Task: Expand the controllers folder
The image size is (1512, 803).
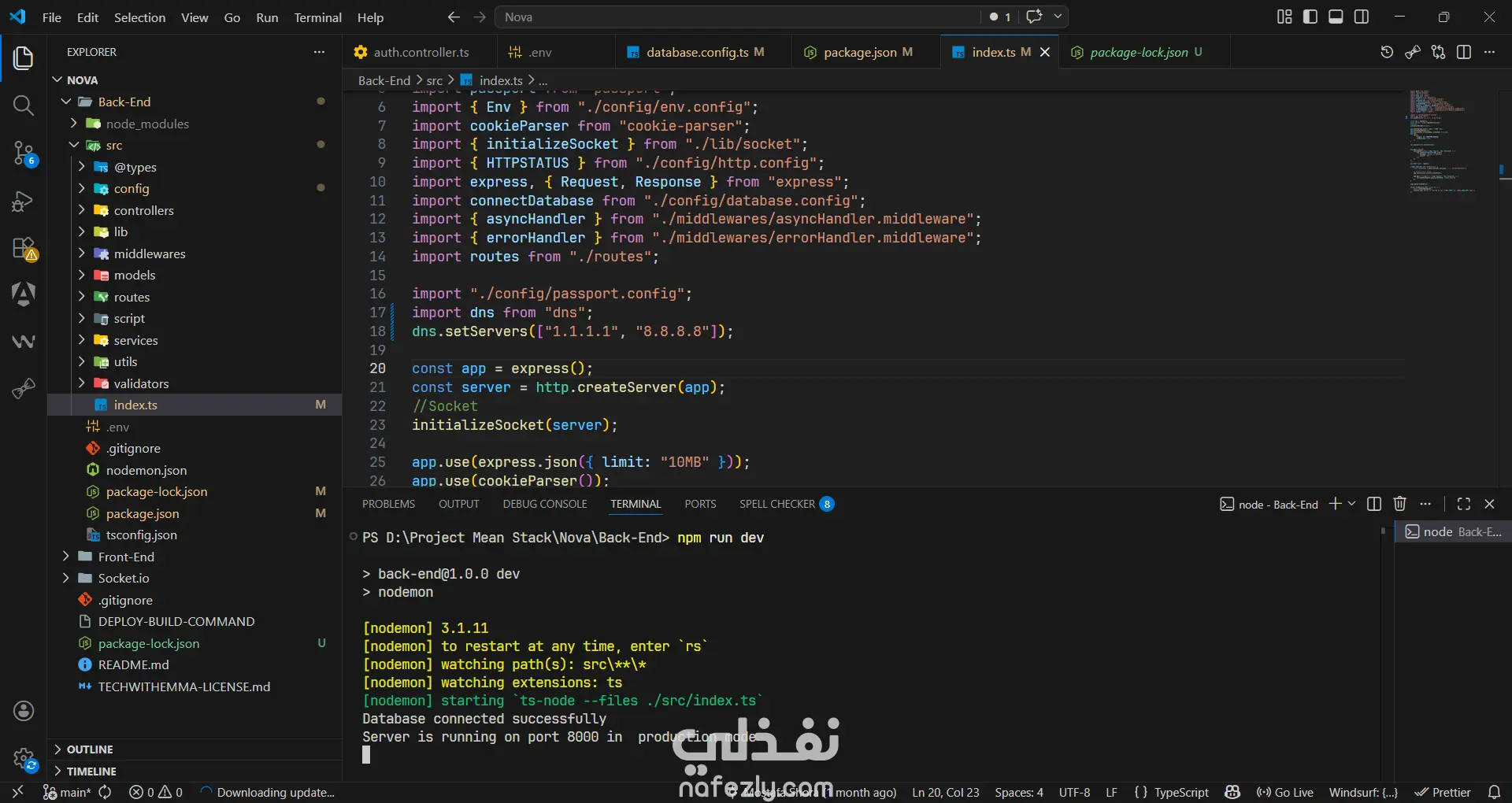Action: pos(82,210)
